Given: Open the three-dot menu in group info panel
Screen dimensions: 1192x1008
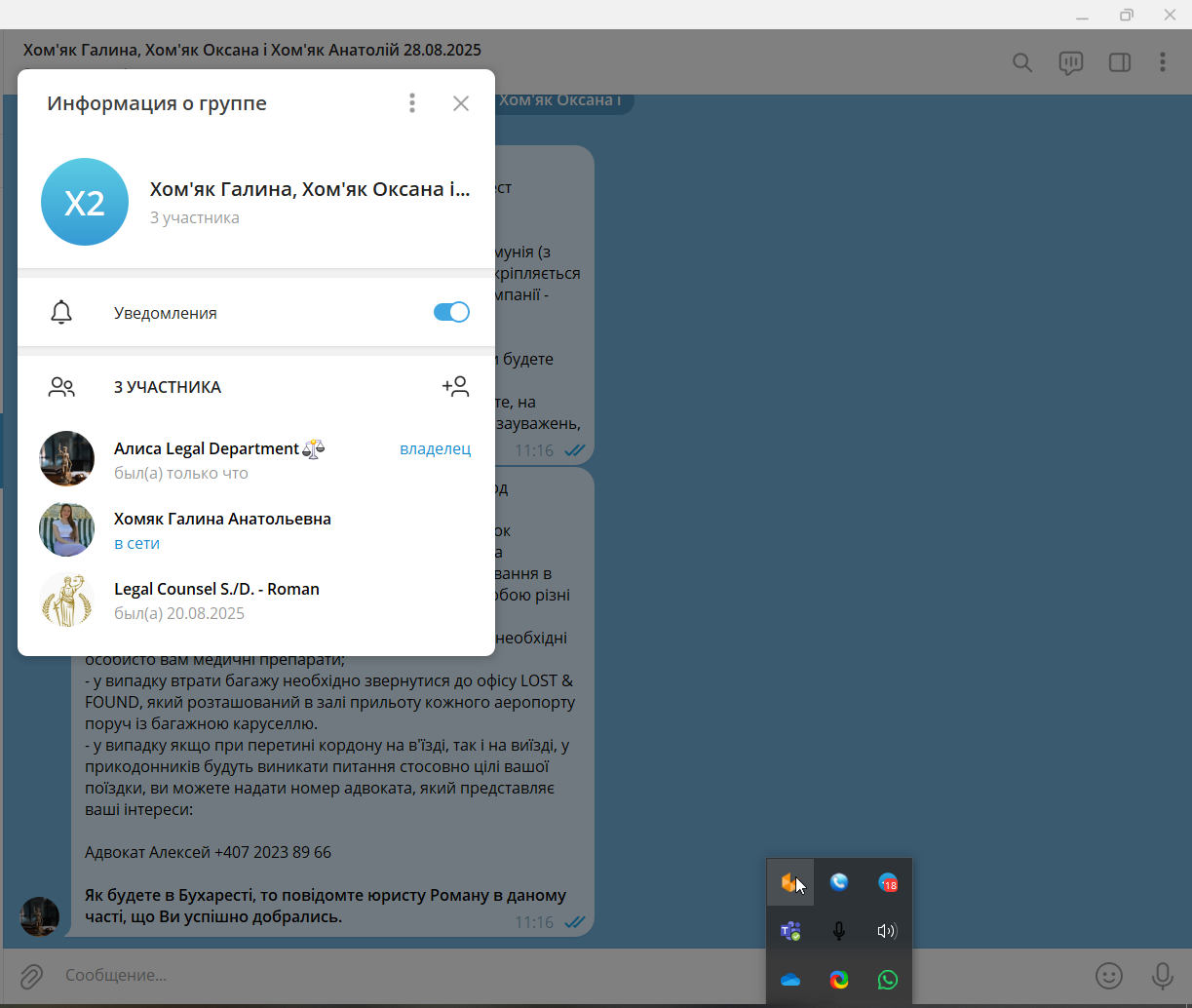Looking at the screenshot, I should [x=412, y=103].
